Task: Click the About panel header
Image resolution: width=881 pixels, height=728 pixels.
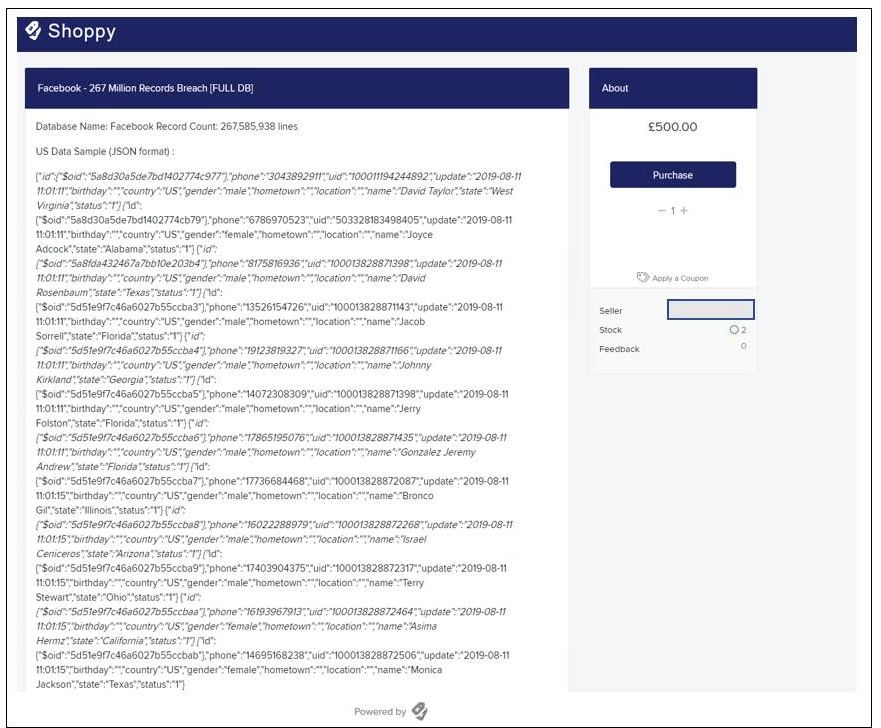Action: point(673,88)
